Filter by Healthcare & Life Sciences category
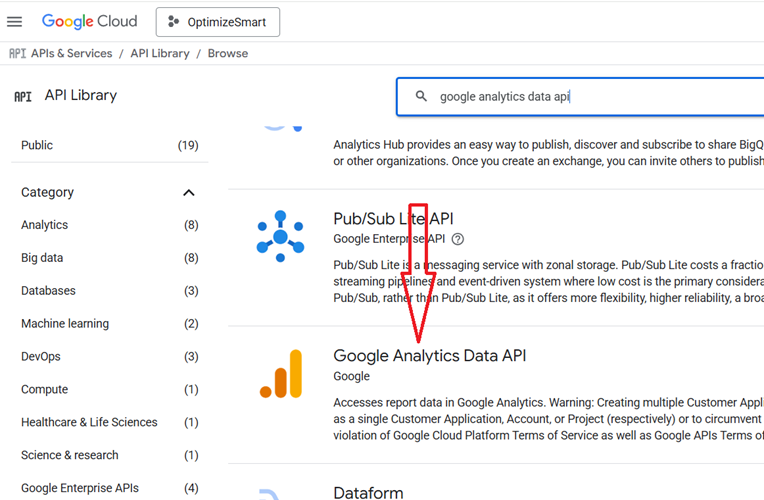The image size is (764, 500). 110,423
